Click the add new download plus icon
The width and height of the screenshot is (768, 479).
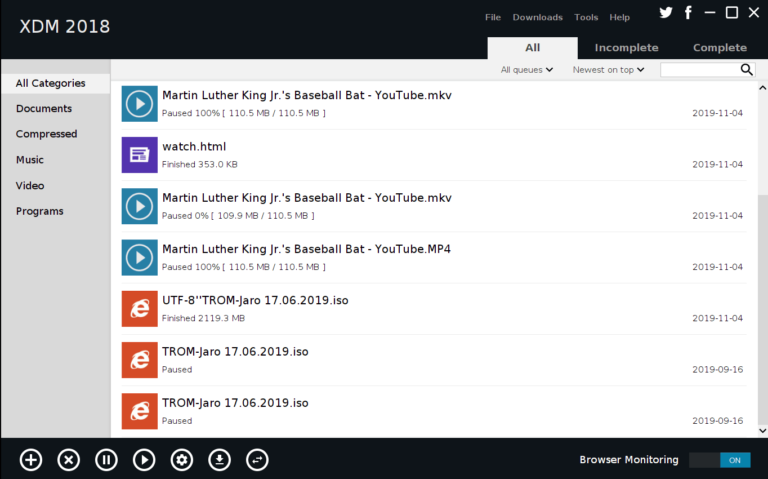31,460
